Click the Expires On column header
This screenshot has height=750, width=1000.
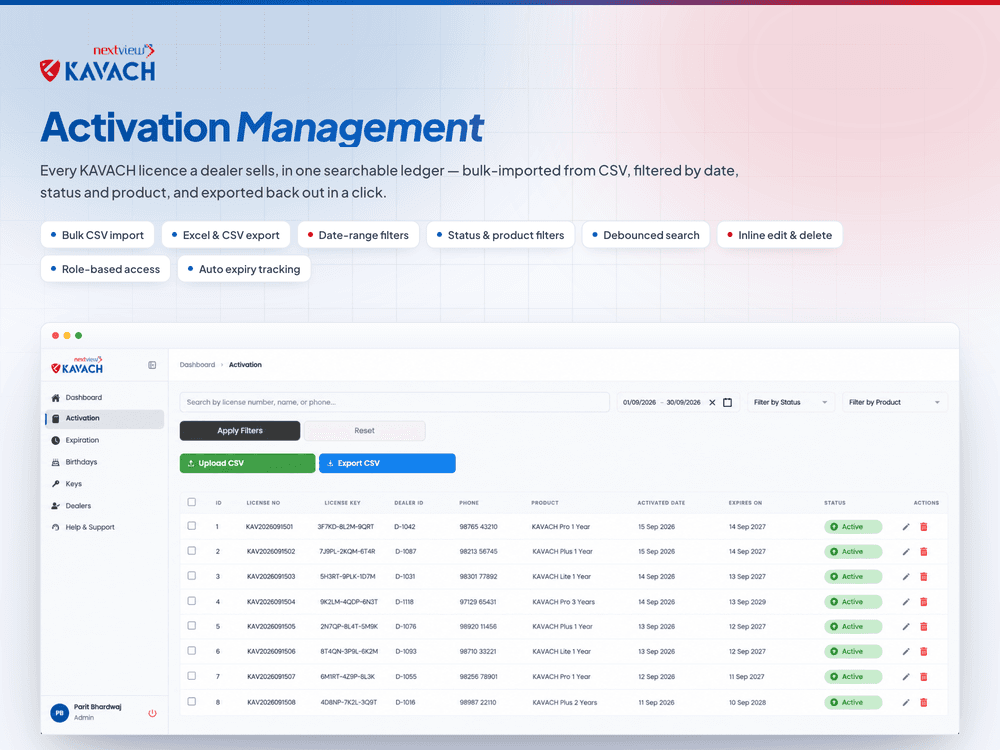tap(746, 503)
